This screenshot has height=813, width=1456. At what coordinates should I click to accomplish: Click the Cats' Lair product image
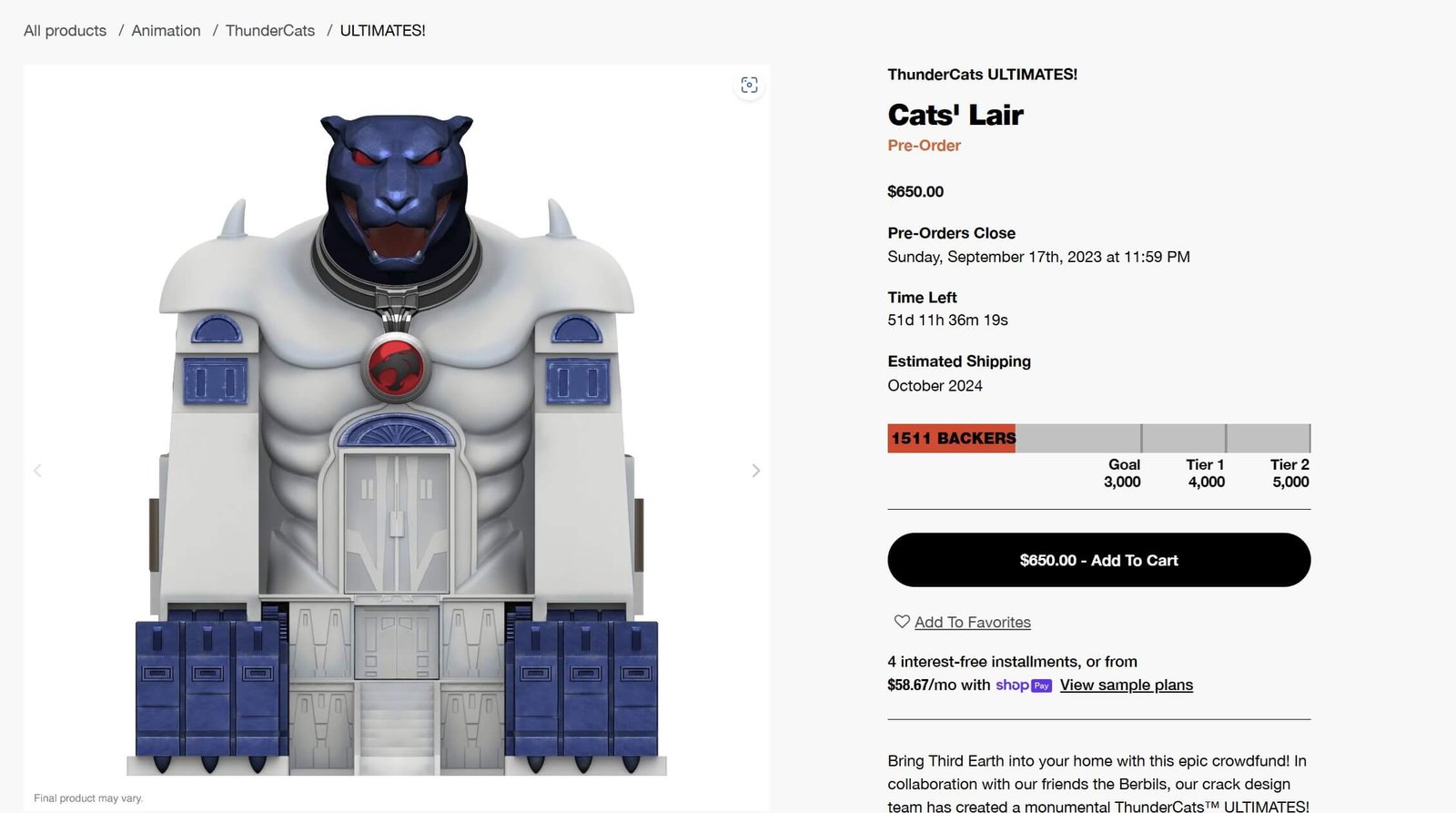click(397, 437)
